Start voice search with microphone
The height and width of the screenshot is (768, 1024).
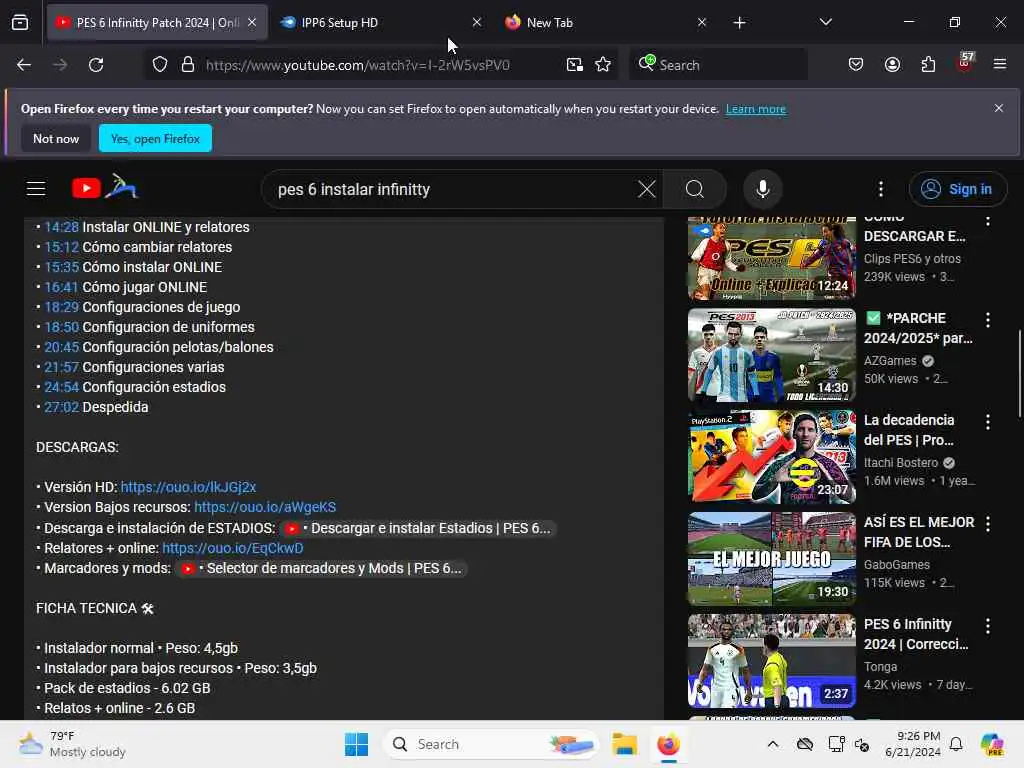point(762,189)
